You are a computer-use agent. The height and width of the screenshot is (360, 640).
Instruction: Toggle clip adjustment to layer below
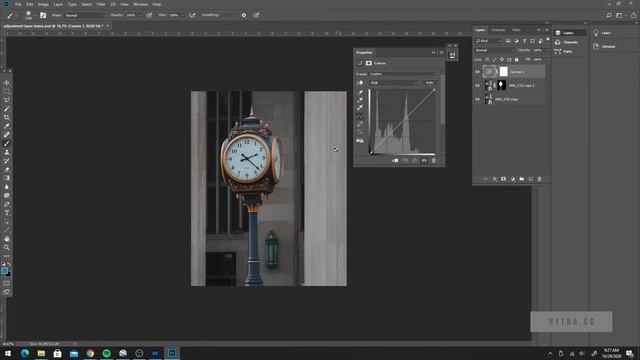(x=395, y=160)
